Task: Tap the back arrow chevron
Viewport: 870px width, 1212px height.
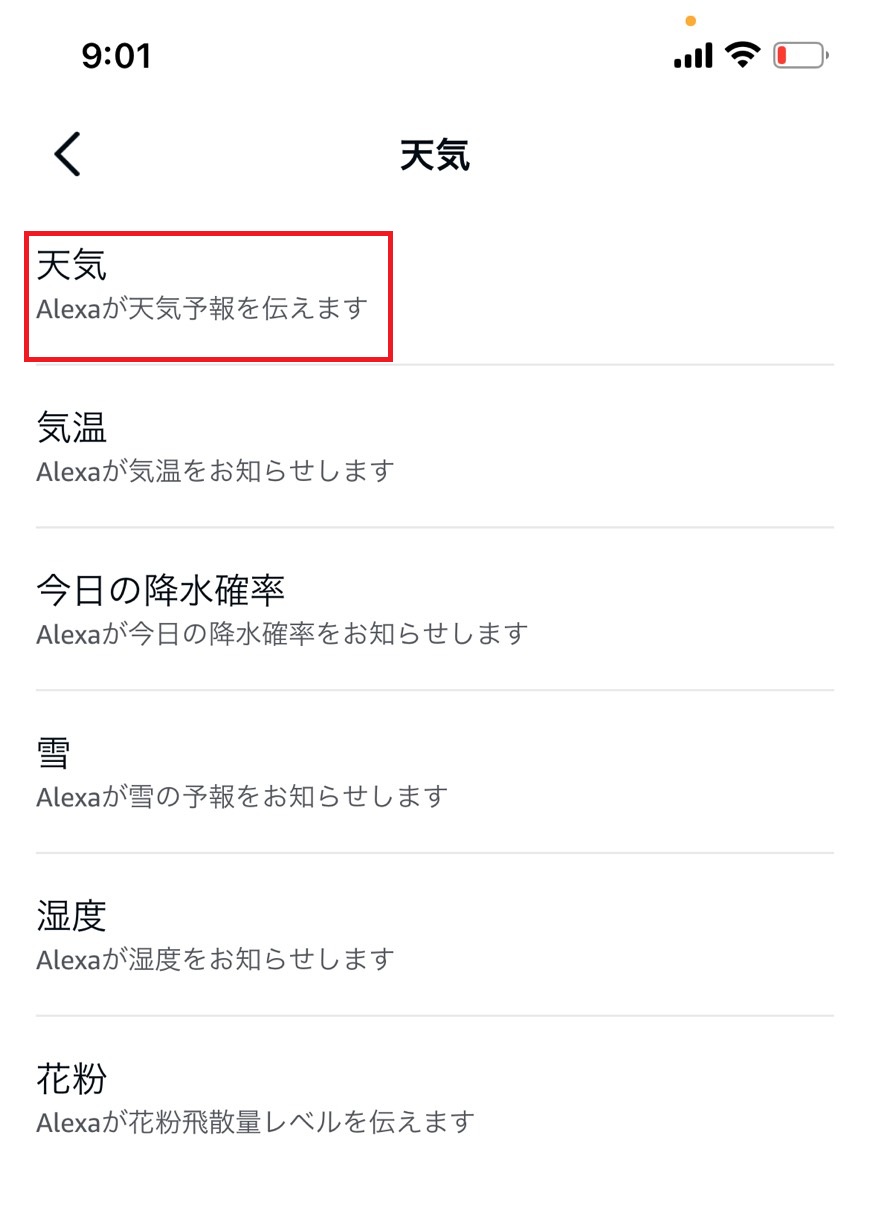Action: [67, 155]
